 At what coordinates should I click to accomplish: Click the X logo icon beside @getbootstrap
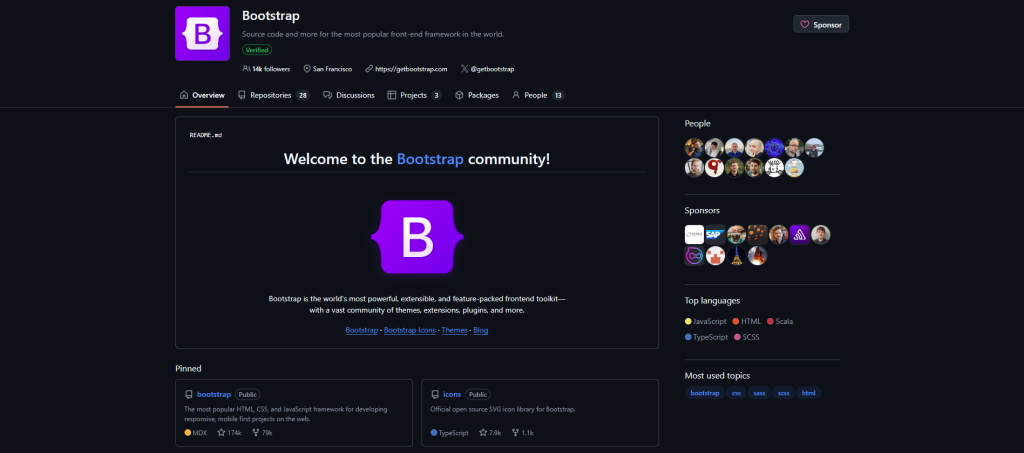click(x=464, y=69)
